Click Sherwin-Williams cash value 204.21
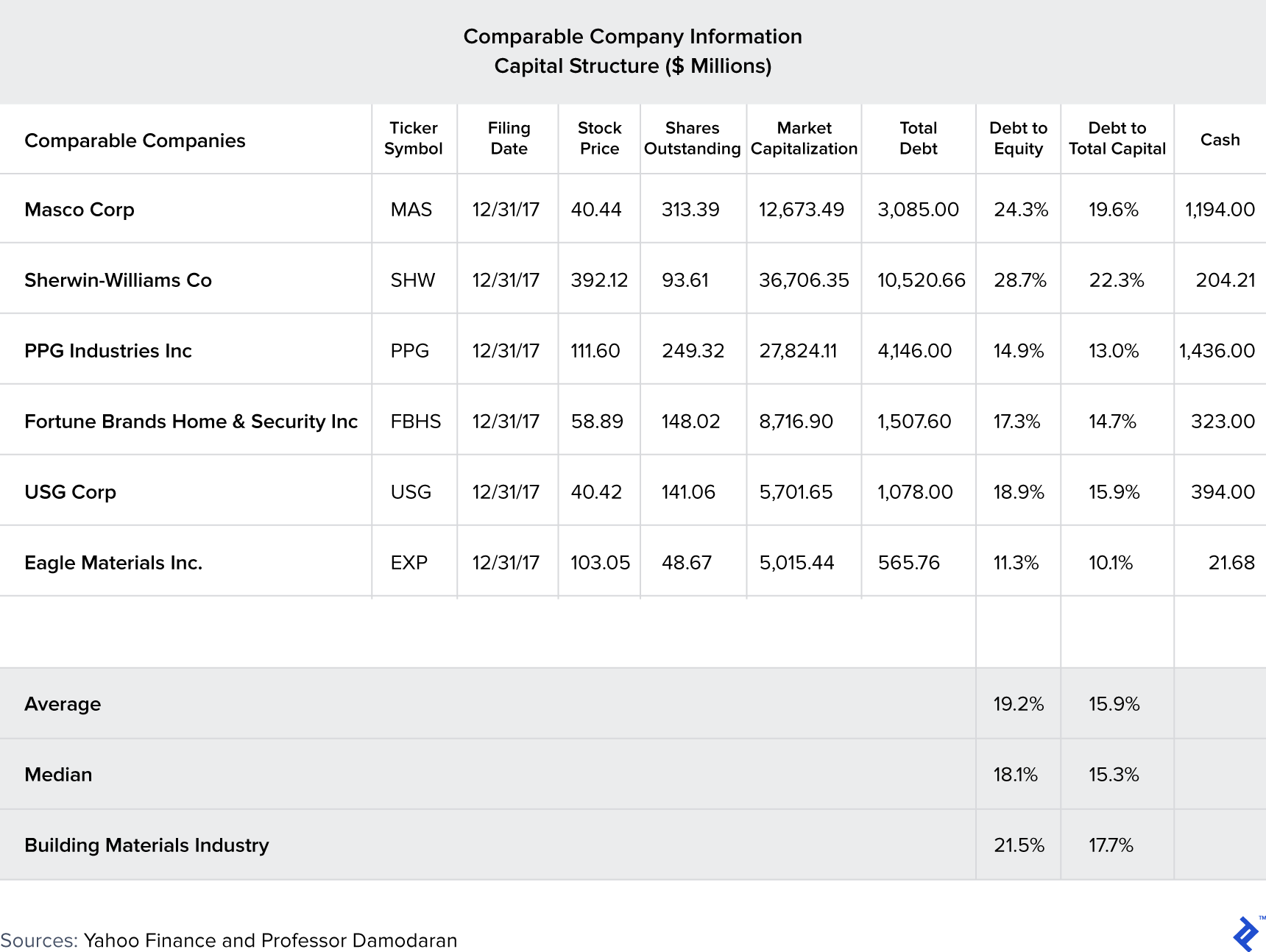This screenshot has height=952, width=1266. click(1225, 280)
